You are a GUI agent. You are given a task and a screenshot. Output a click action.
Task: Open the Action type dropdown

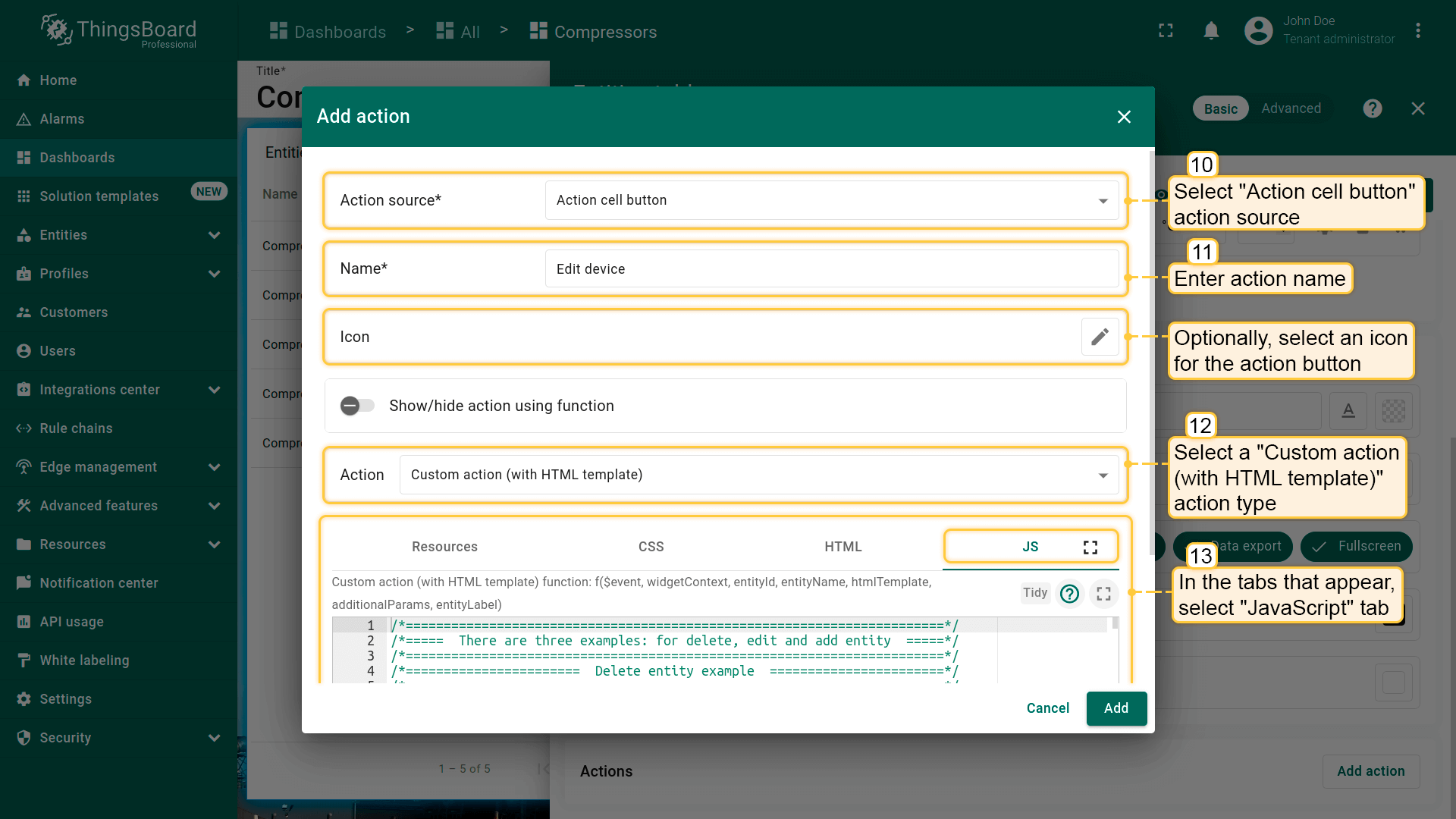click(x=758, y=475)
